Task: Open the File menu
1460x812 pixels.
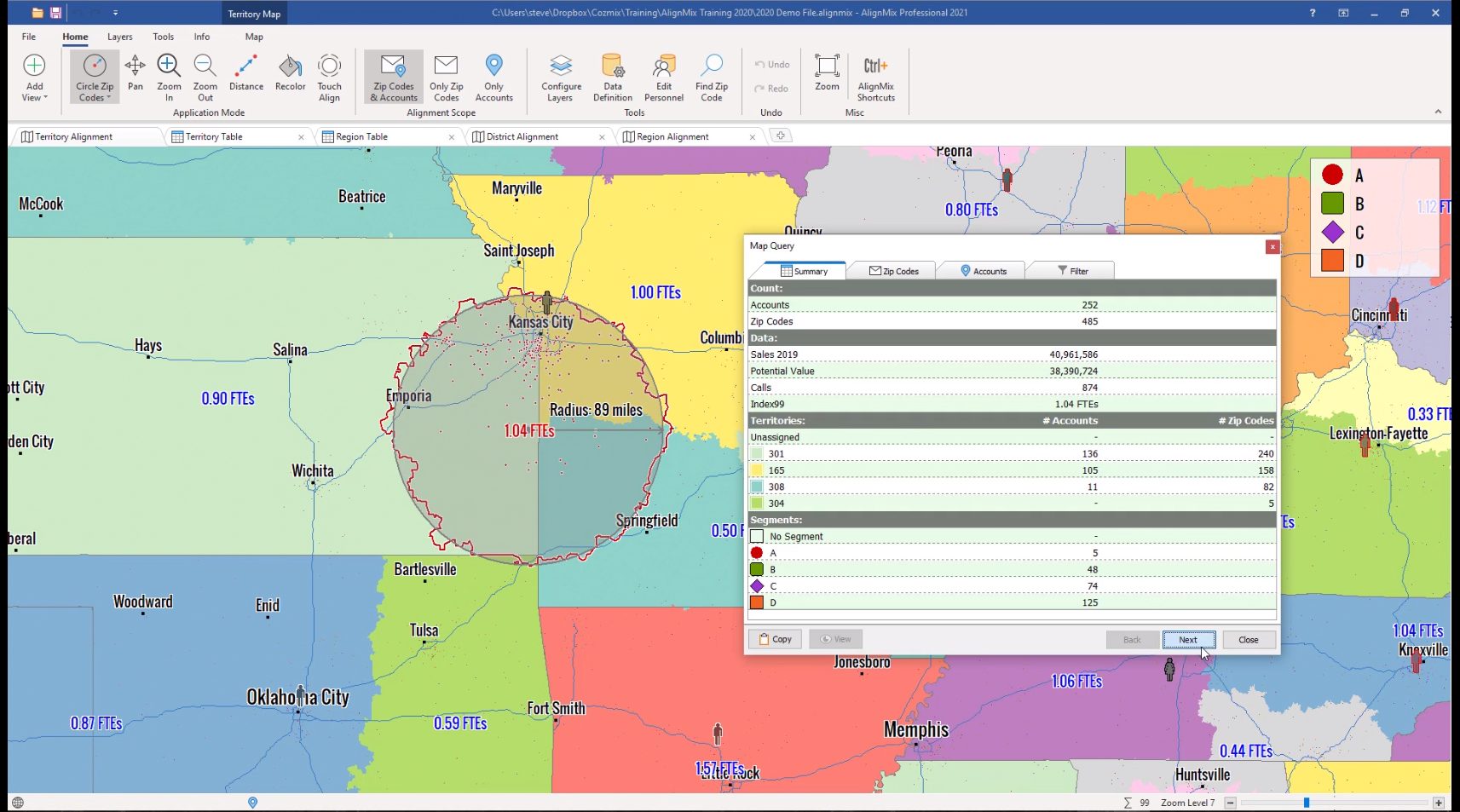Action: click(x=29, y=37)
